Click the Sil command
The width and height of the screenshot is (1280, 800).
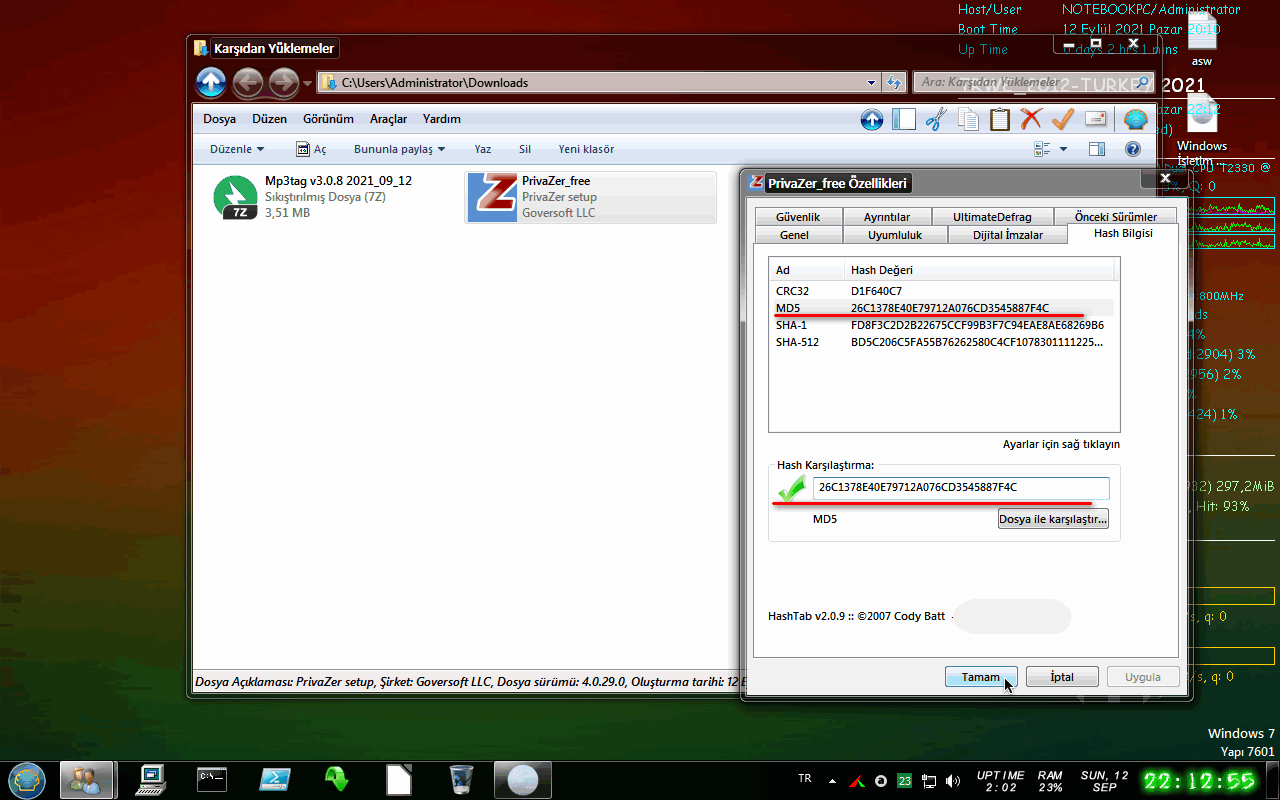coord(525,149)
